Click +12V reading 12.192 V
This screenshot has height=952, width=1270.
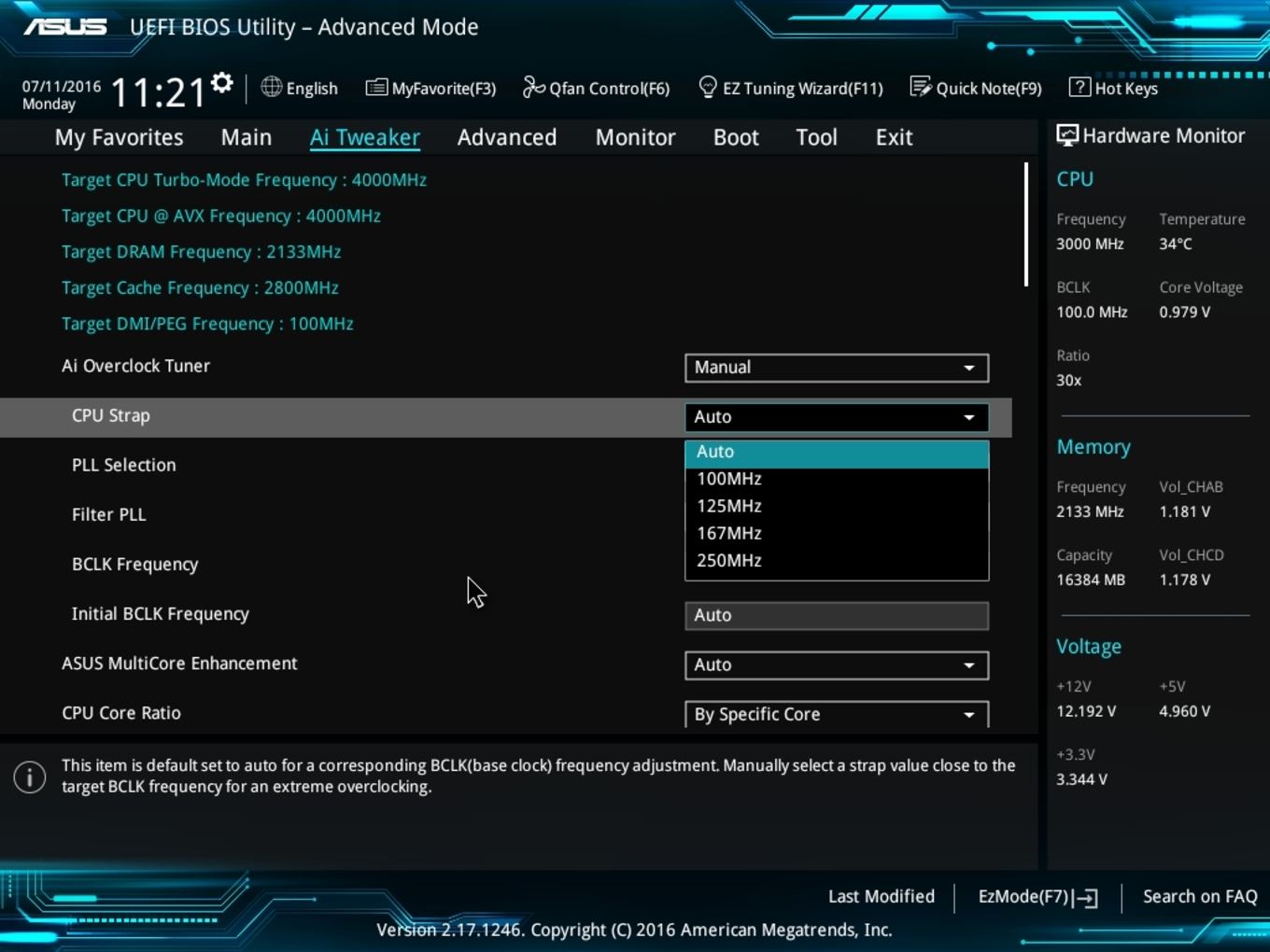(x=1085, y=711)
